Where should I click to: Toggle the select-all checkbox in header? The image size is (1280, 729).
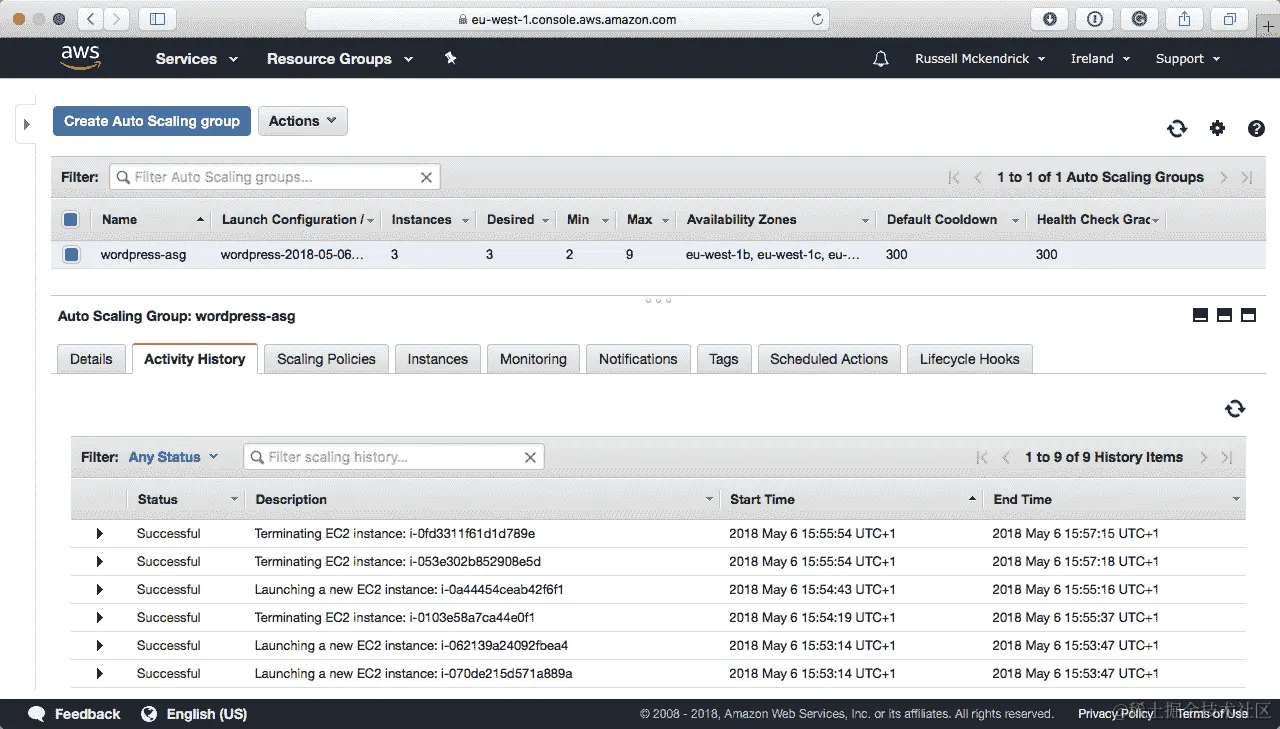pyautogui.click(x=71, y=219)
